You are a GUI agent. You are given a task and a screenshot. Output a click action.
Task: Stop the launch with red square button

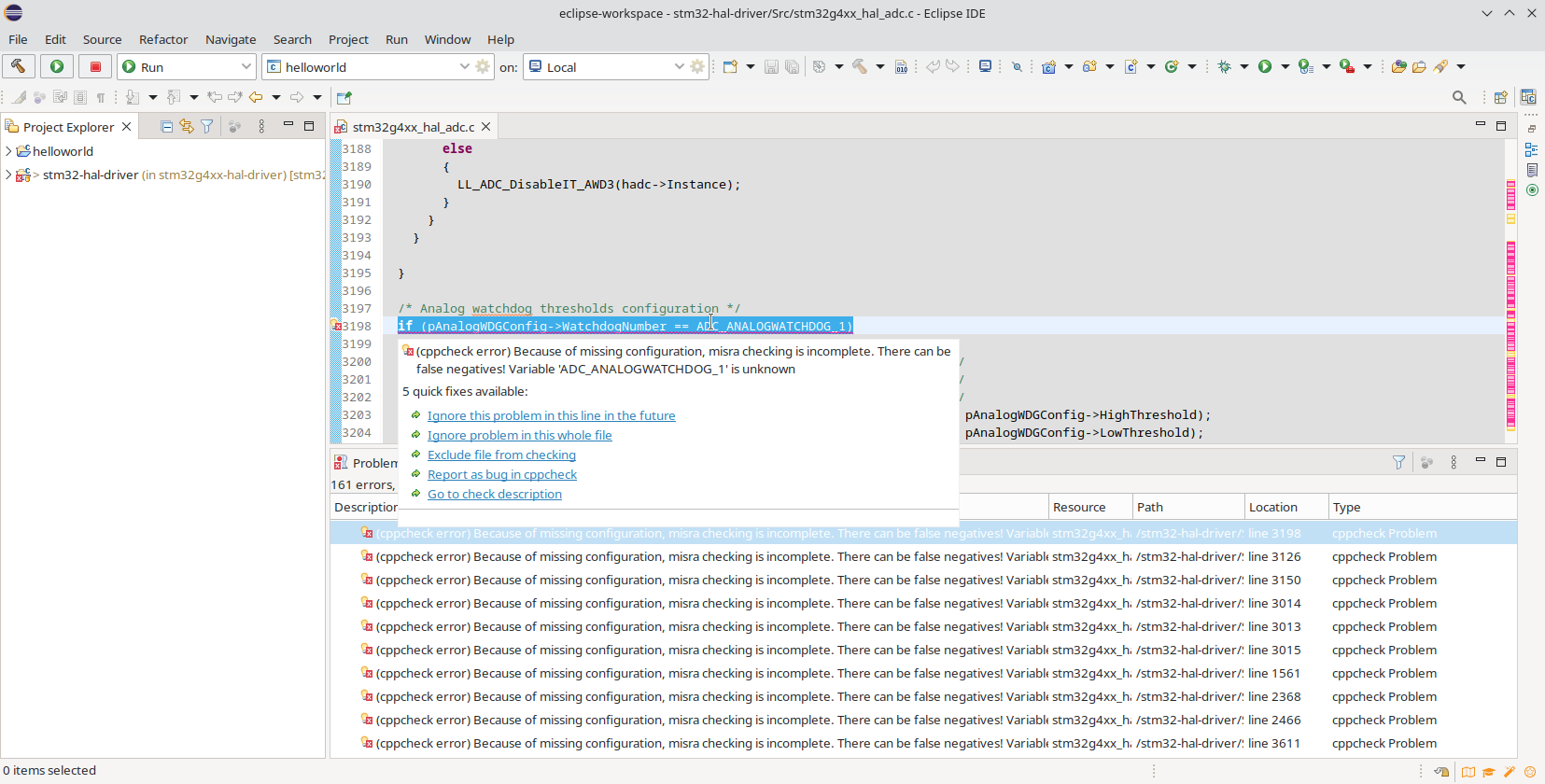(x=95, y=66)
